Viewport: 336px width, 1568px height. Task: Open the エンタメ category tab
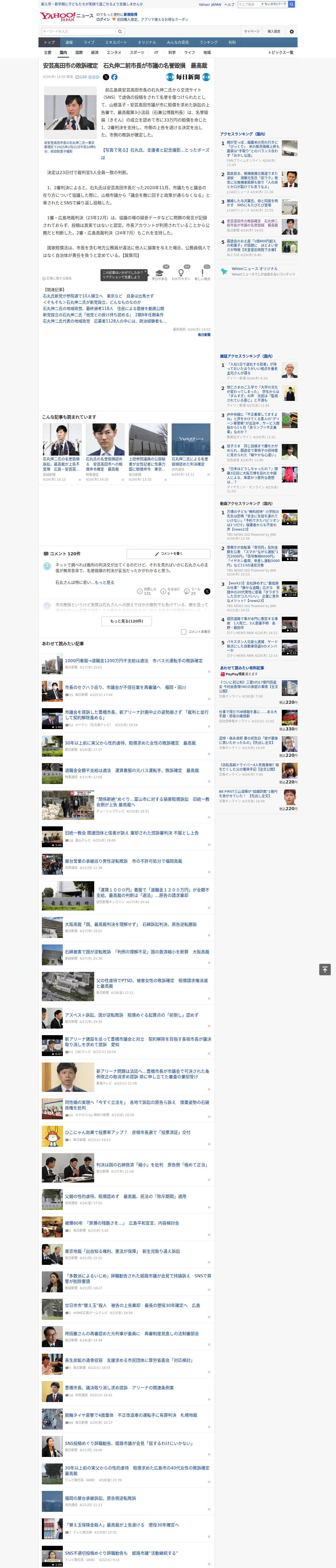114,52
